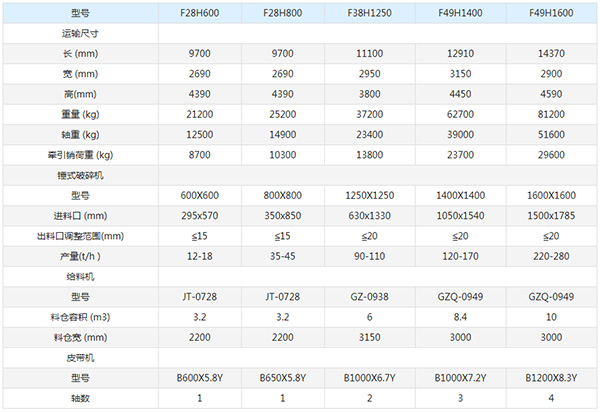Select the 轴数 row label
Screen dimensions: 600x412
[x=80, y=398]
